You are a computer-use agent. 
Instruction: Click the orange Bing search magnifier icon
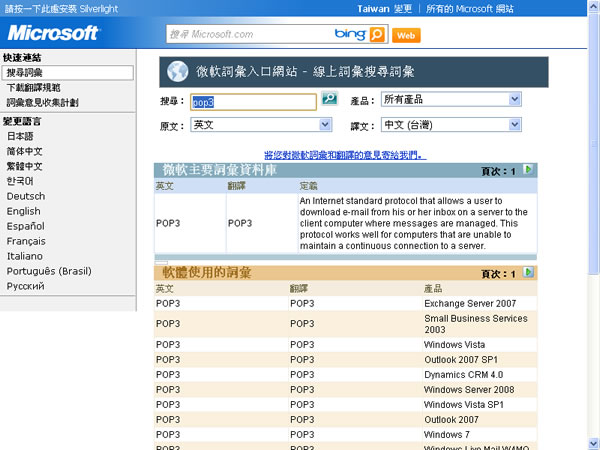click(376, 34)
